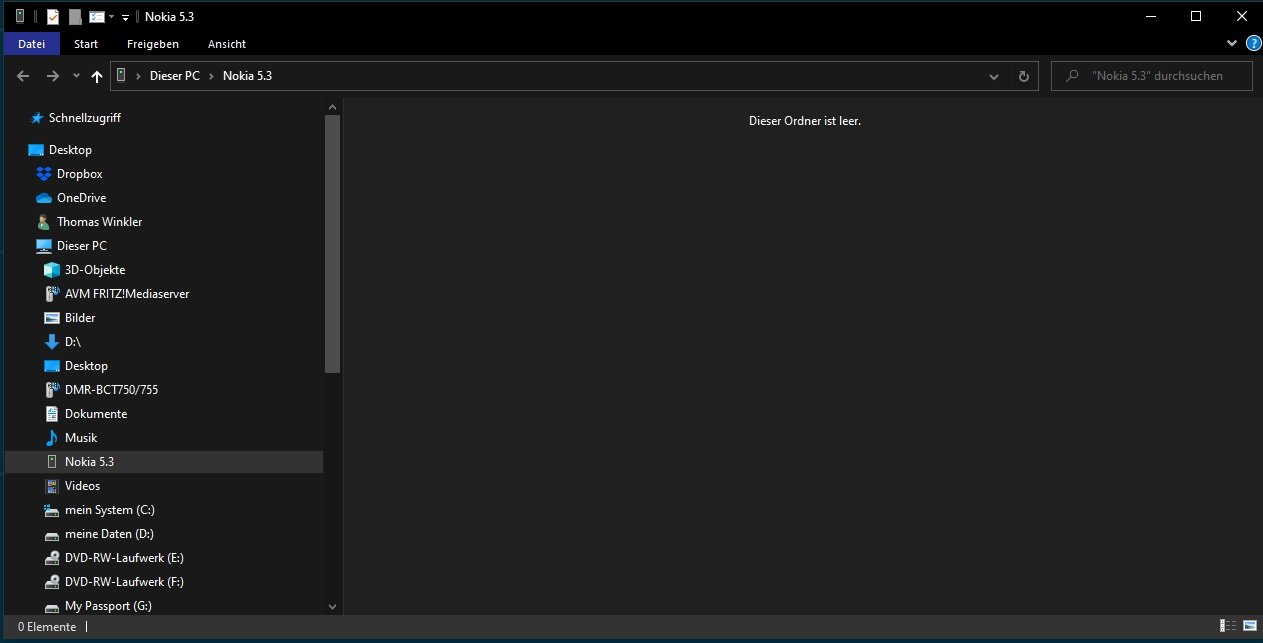Refresh the Nokia 5.3 folder

(1023, 76)
